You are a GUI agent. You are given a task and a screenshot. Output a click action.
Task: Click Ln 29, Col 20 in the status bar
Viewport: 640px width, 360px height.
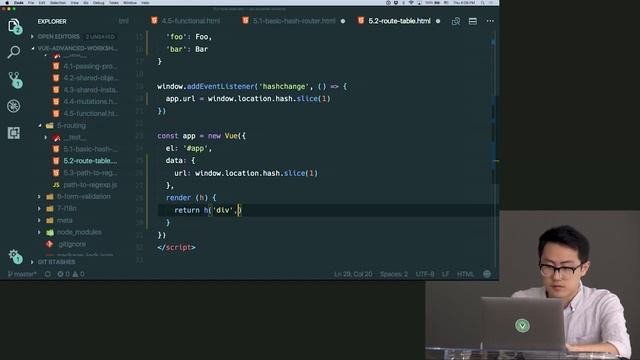click(353, 274)
